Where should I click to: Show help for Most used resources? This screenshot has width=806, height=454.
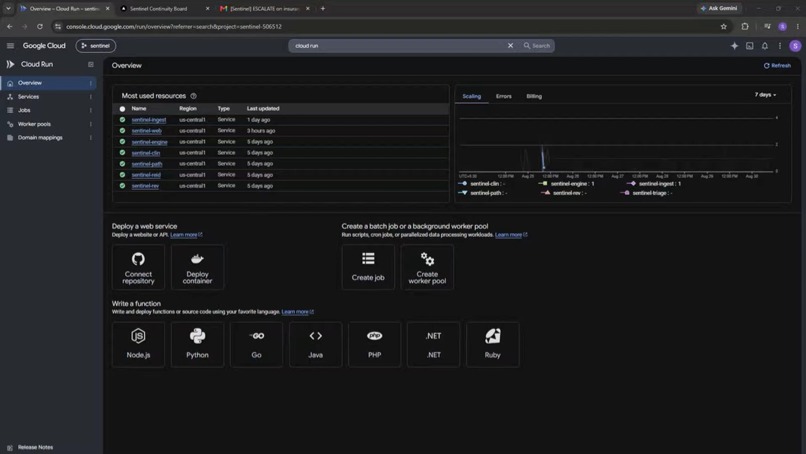[x=194, y=96]
